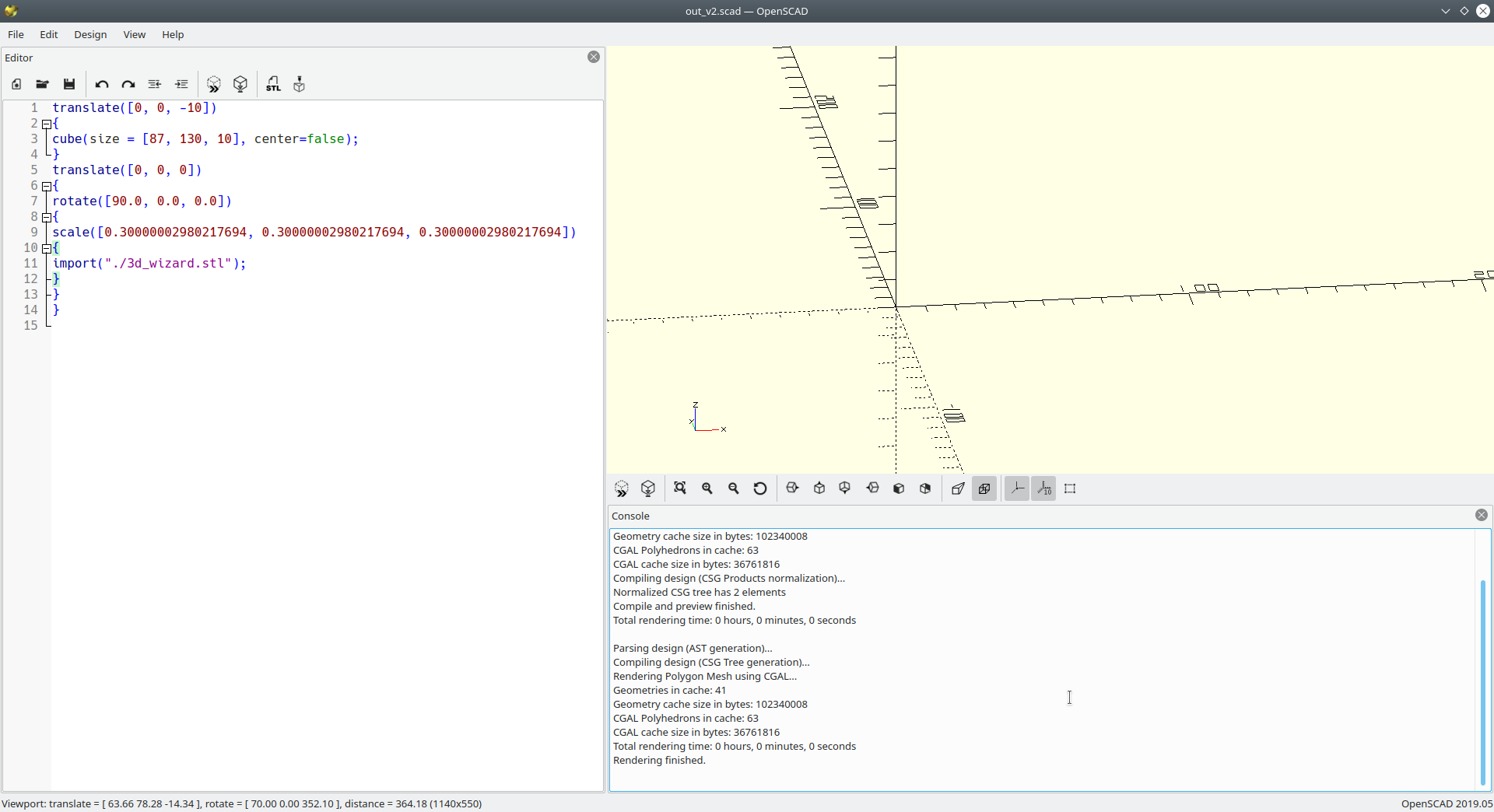
Task: Reset the 3D view orientation
Action: pos(760,488)
